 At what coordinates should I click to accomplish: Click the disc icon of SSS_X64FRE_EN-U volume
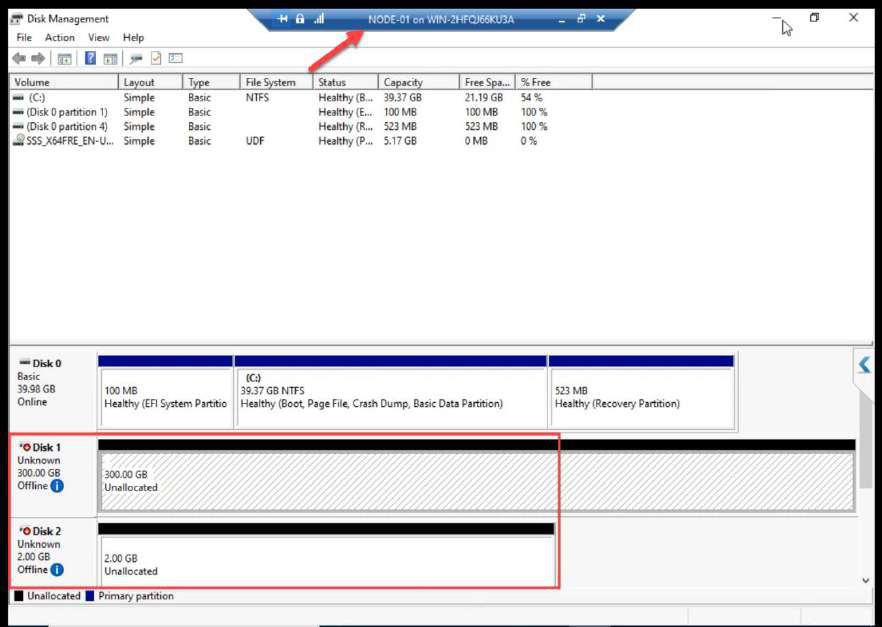tap(19, 141)
